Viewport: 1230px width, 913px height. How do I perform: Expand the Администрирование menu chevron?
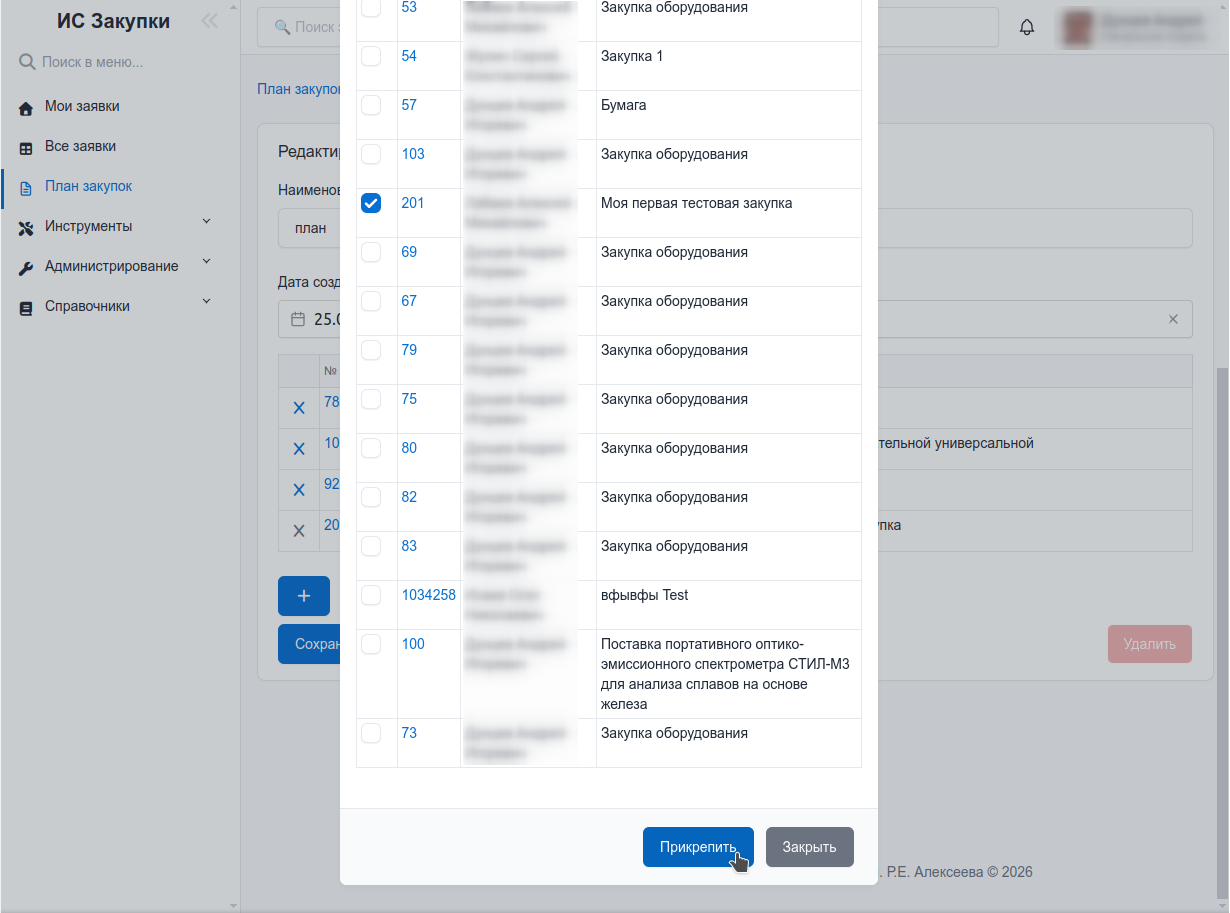click(207, 261)
